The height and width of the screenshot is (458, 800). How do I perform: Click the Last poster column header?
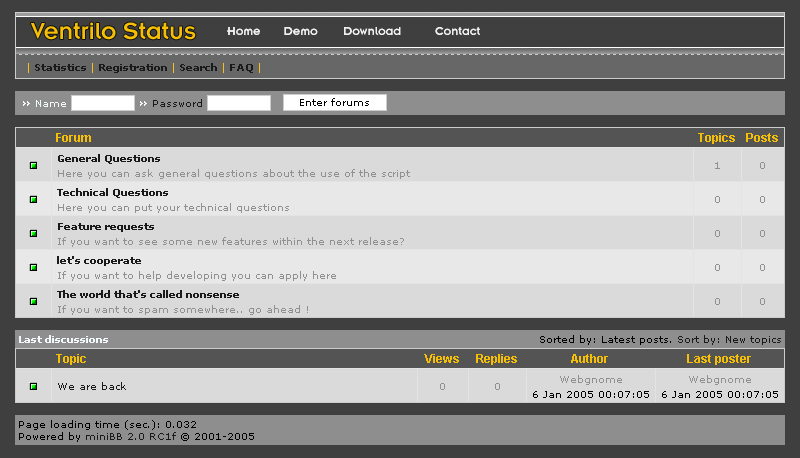point(718,359)
